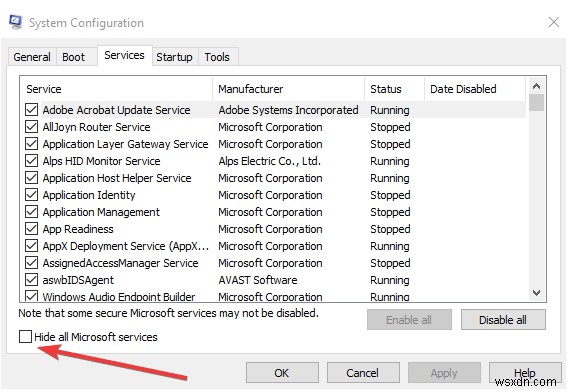Open Help for System Configuration
Viewport: 568px width, 392px height.
525,373
